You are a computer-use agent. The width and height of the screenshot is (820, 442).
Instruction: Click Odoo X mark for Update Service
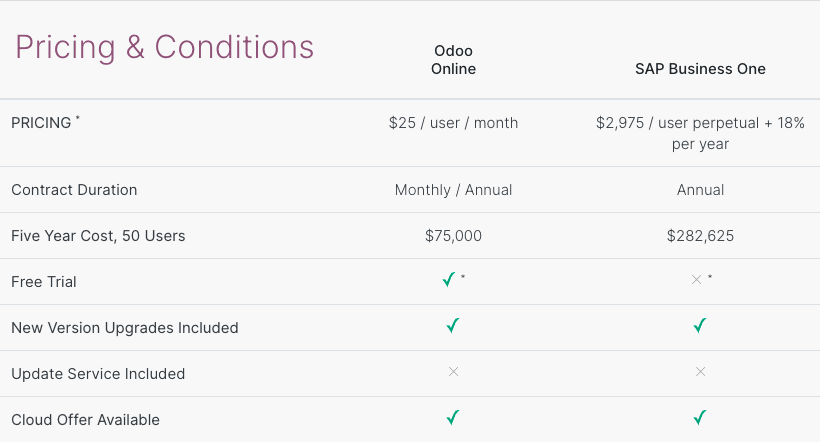(453, 372)
